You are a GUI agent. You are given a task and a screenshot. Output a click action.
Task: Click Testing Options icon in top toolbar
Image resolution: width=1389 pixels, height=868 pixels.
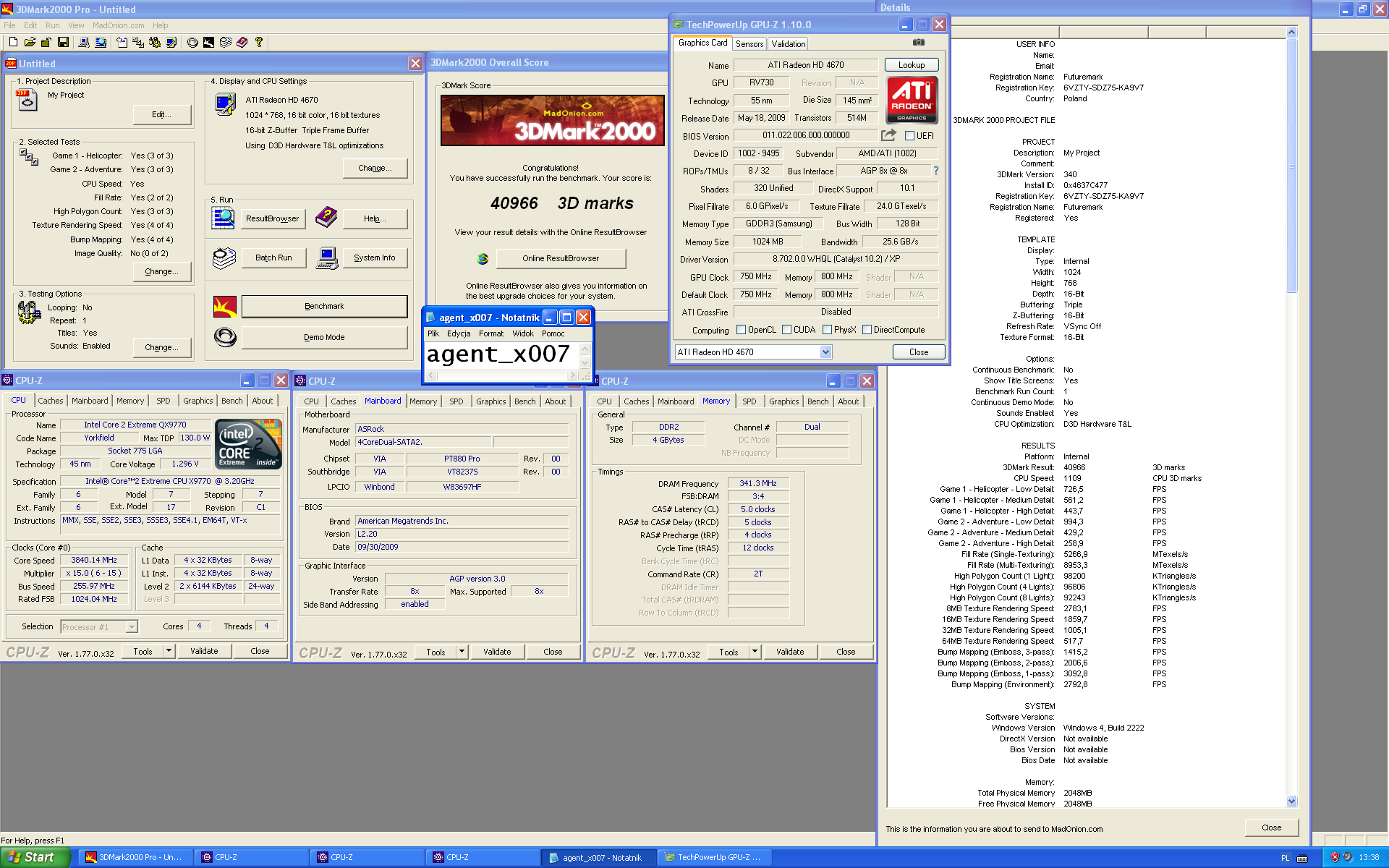point(154,43)
